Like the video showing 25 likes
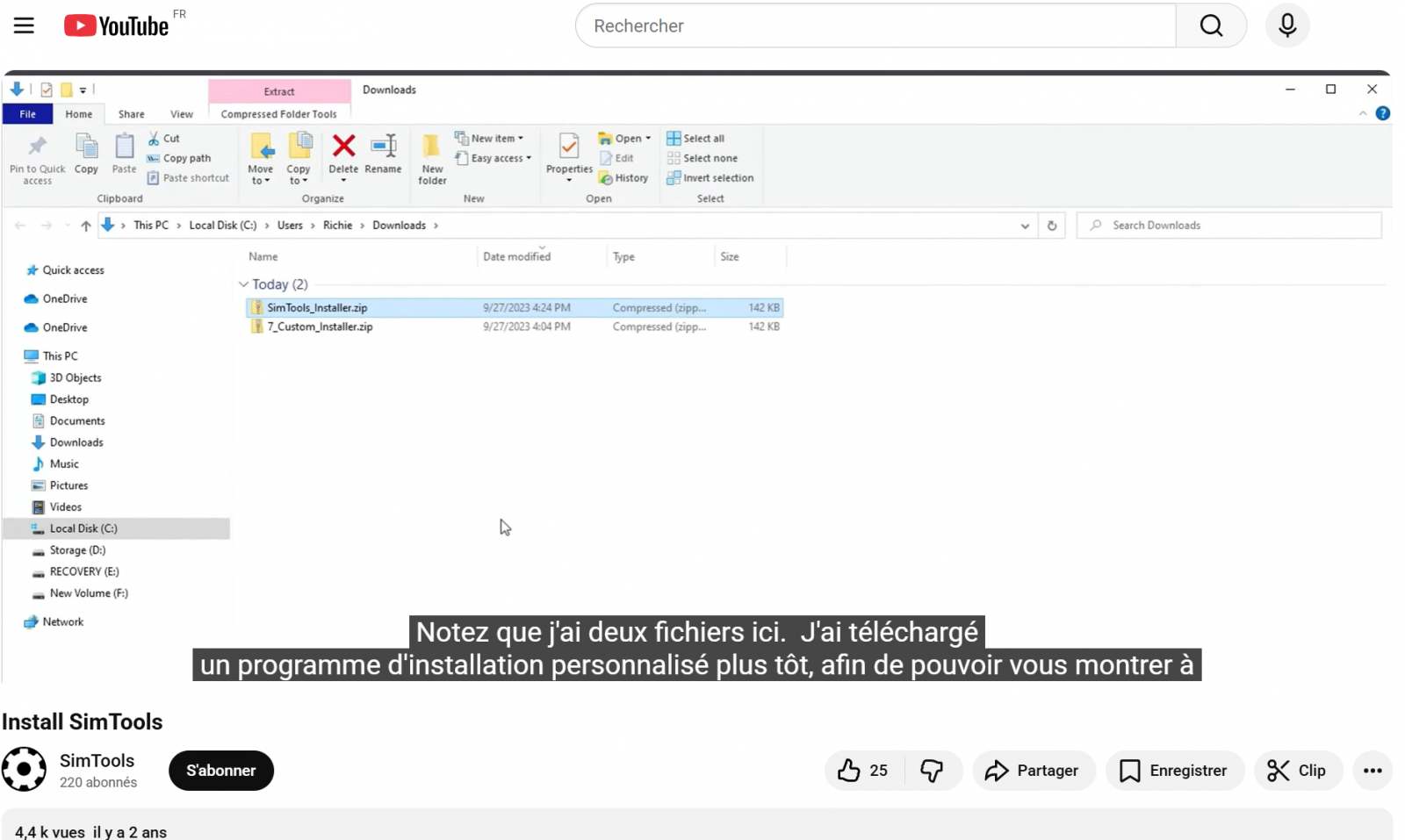This screenshot has width=1405, height=840. click(863, 771)
